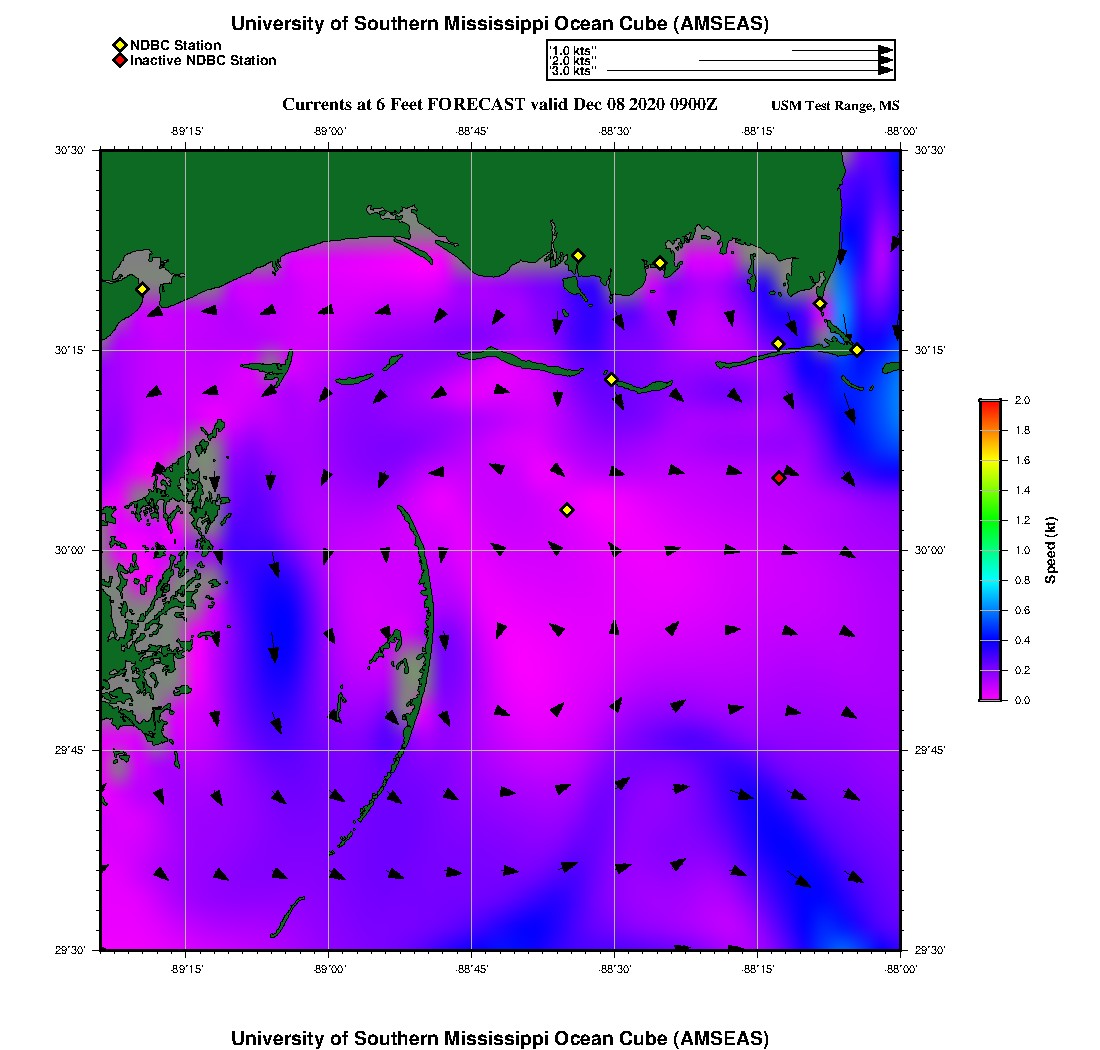Pick the northernmost yellow station marker
Viewport: 1100px width, 1050px height.
pyautogui.click(x=578, y=256)
